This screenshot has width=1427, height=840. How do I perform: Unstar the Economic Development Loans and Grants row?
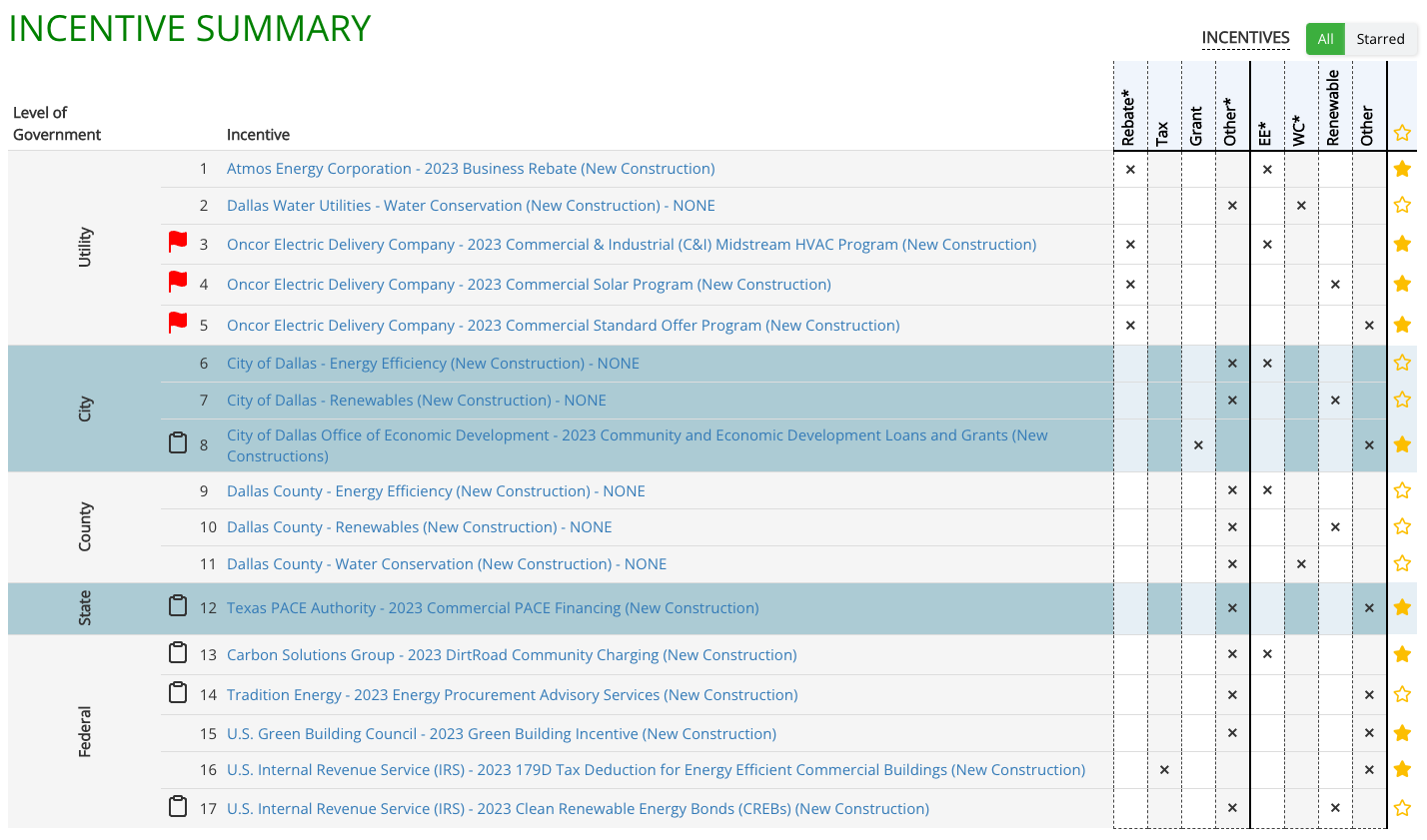coord(1402,444)
